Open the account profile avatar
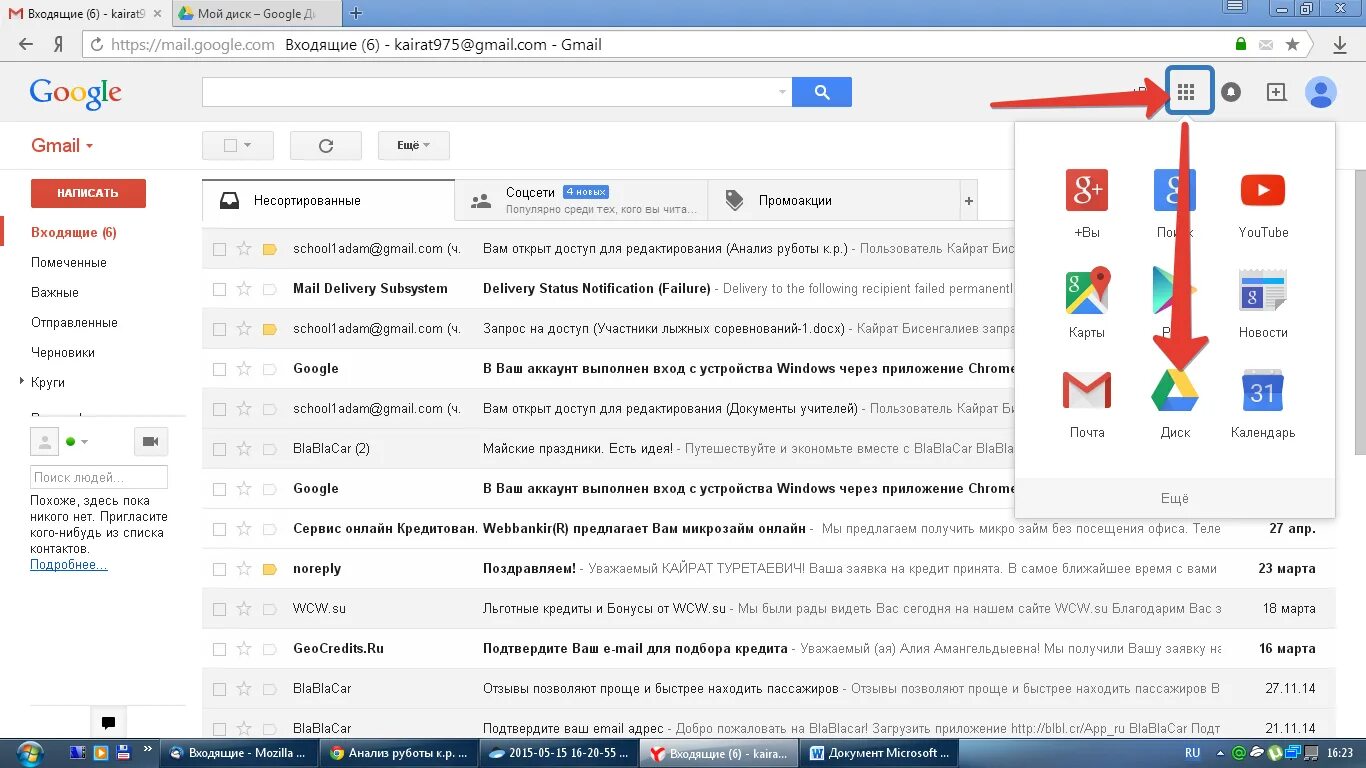 (x=1321, y=92)
